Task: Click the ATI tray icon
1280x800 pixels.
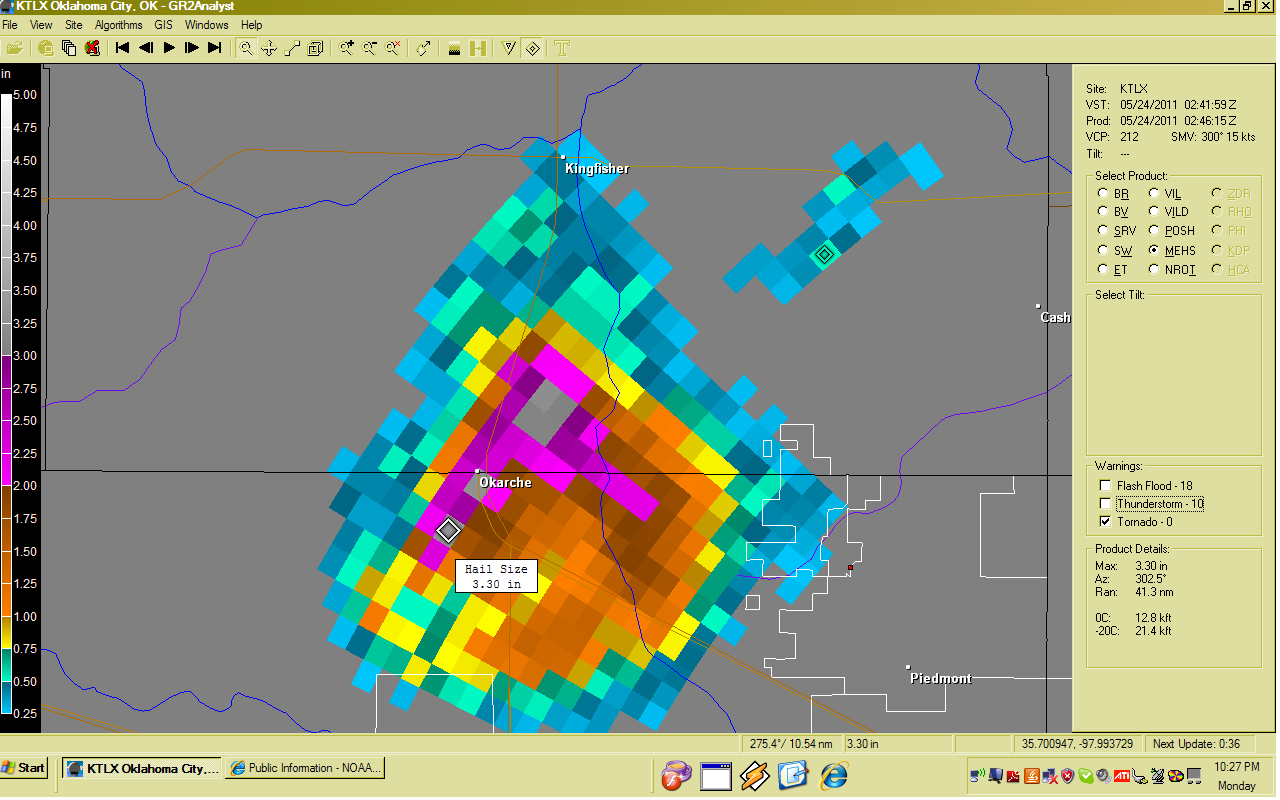Action: 1123,775
